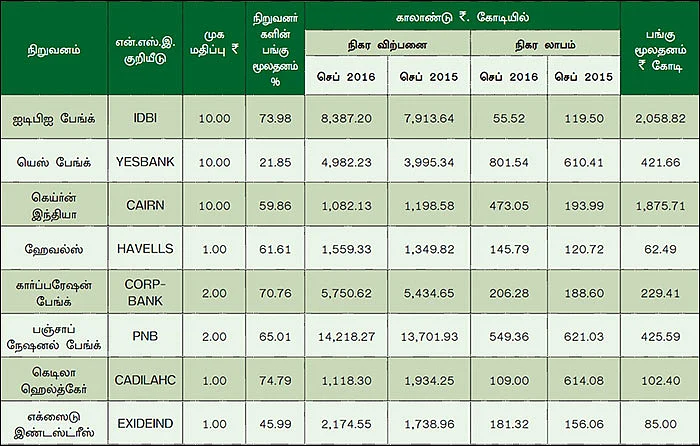Click share capital value 2,058.82
This screenshot has width=700, height=446.
[x=660, y=118]
